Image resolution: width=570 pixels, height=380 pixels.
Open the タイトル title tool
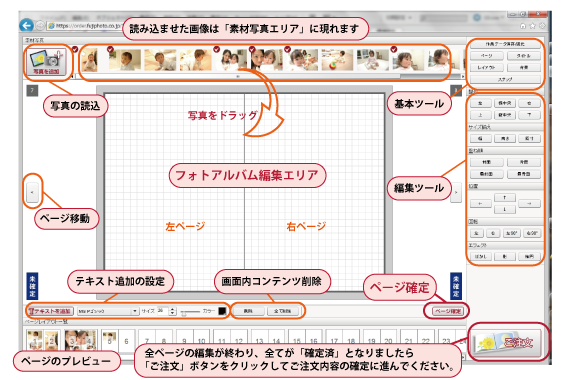point(523,56)
